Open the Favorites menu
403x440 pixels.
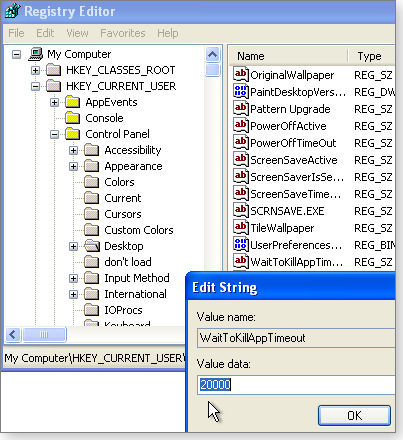click(x=123, y=33)
